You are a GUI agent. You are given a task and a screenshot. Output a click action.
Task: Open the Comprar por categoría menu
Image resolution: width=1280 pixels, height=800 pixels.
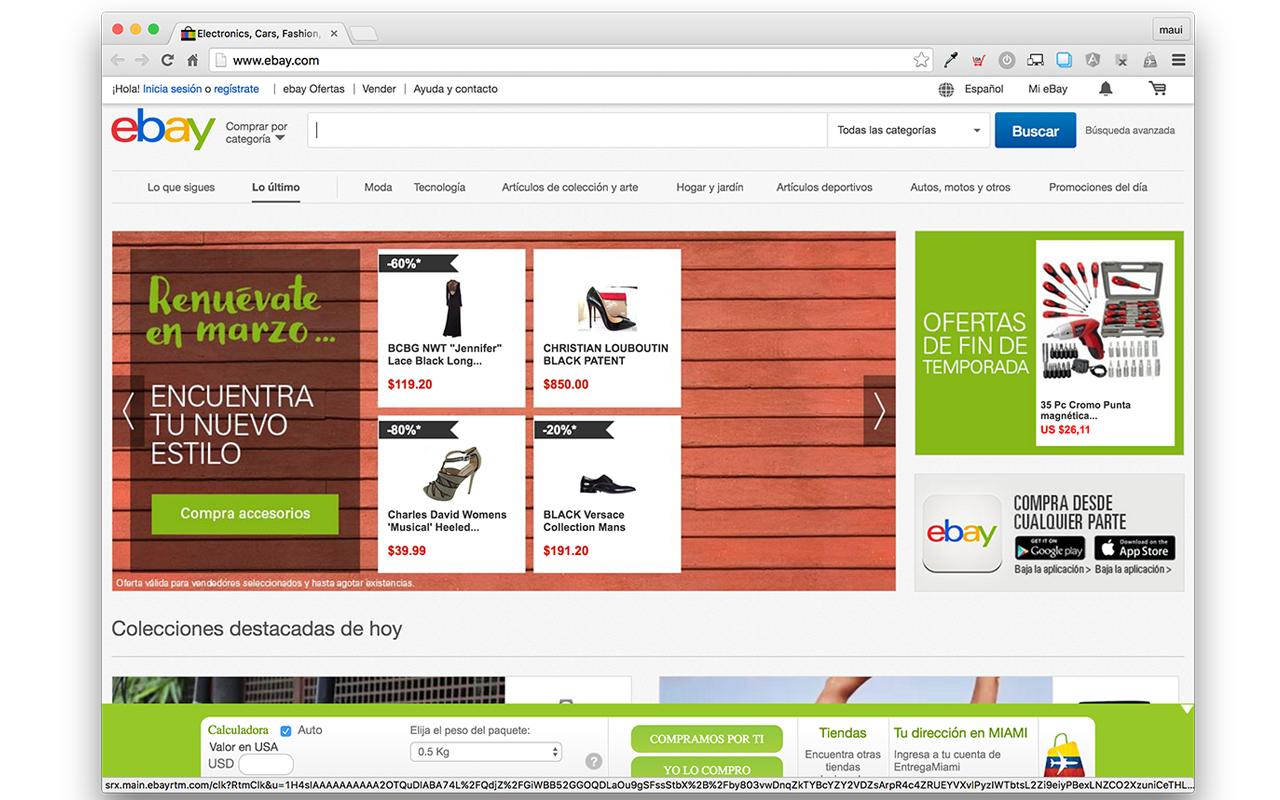coord(256,133)
